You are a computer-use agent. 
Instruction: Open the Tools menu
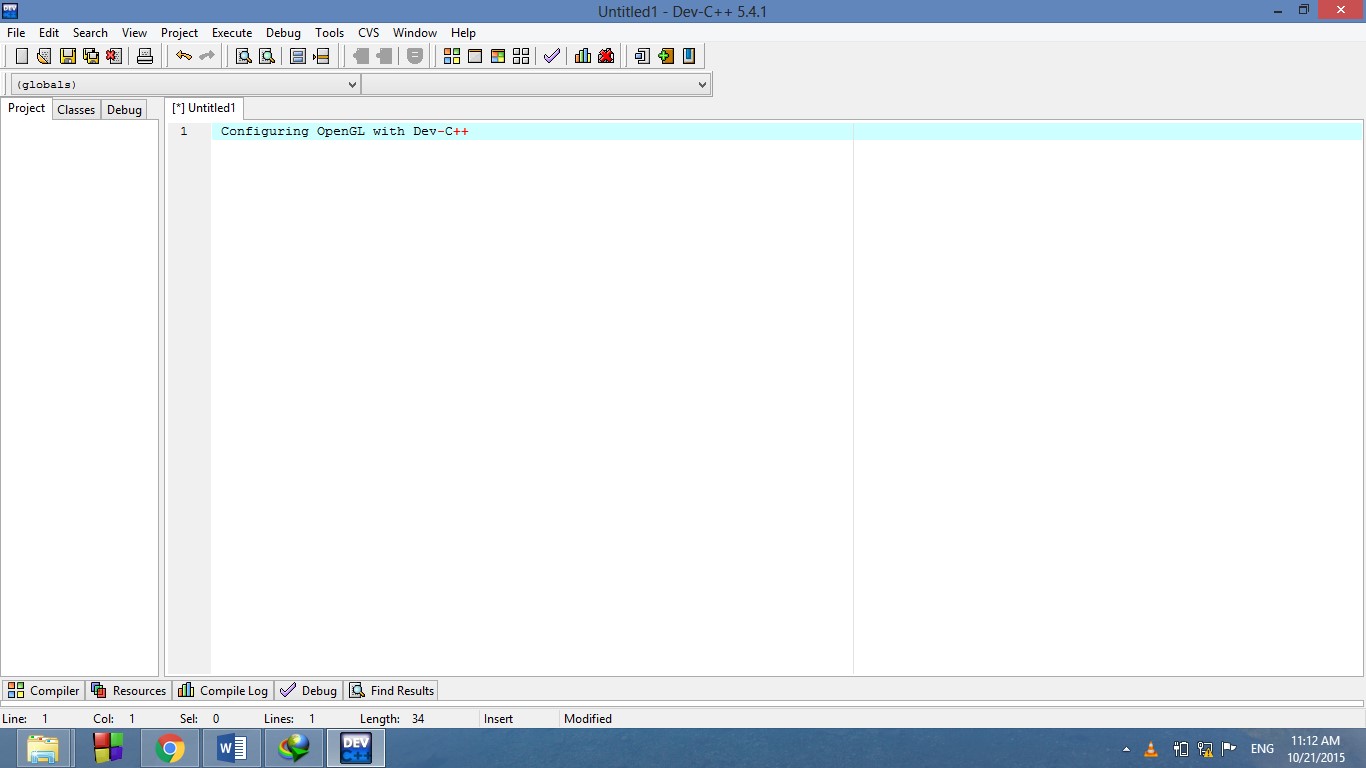[x=329, y=33]
